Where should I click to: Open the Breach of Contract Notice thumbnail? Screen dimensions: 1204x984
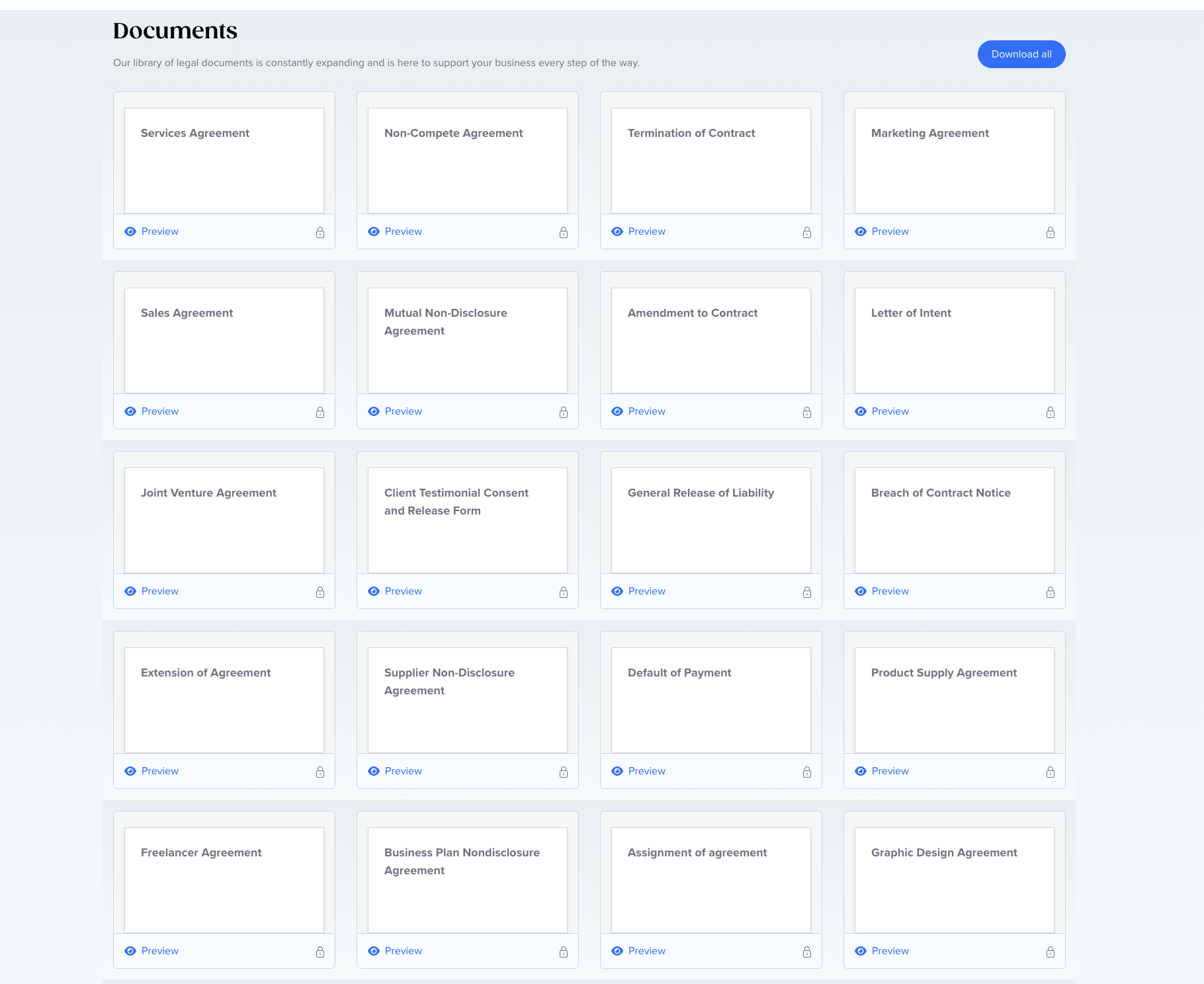click(x=955, y=520)
